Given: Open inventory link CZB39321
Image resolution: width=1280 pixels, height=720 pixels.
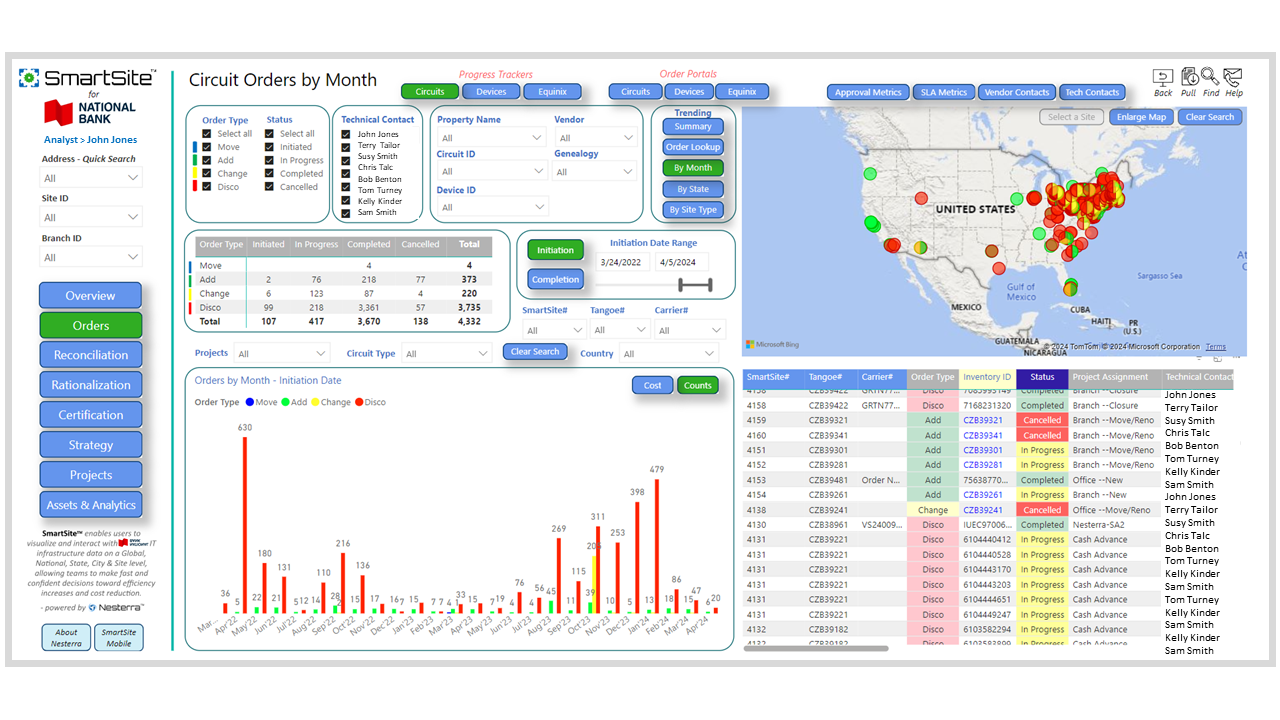Looking at the screenshot, I should click(982, 420).
